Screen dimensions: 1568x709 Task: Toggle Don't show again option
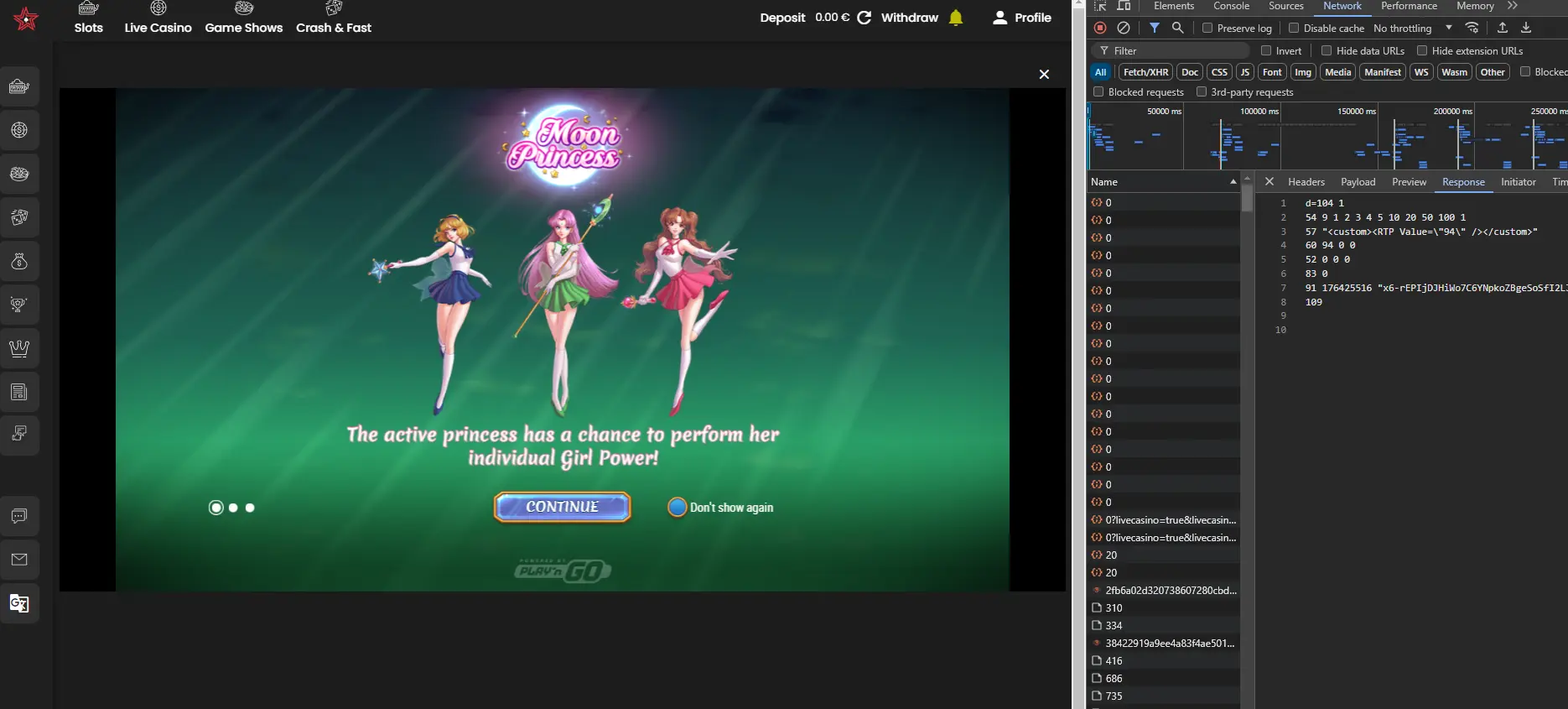click(x=678, y=507)
